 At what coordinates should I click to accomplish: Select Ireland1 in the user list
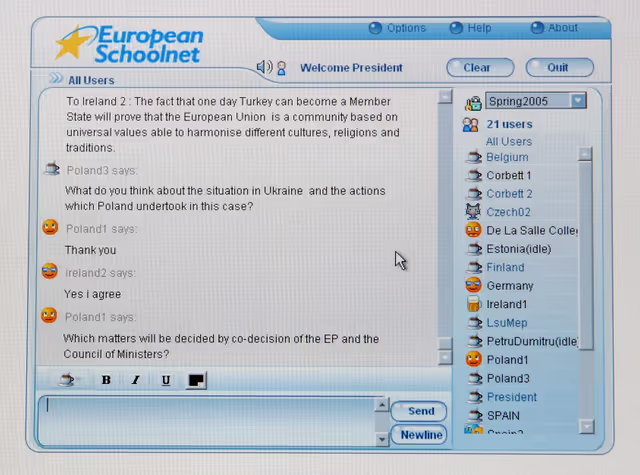click(507, 304)
